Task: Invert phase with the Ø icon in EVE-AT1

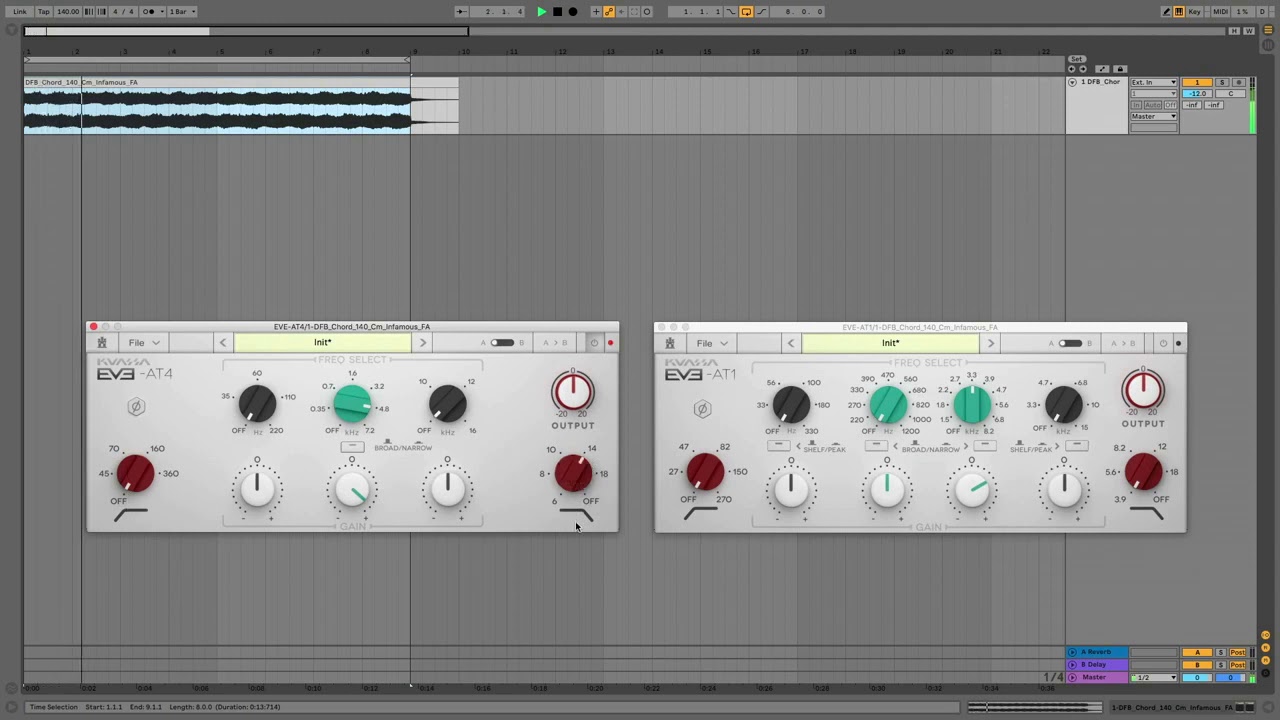Action: coord(702,408)
